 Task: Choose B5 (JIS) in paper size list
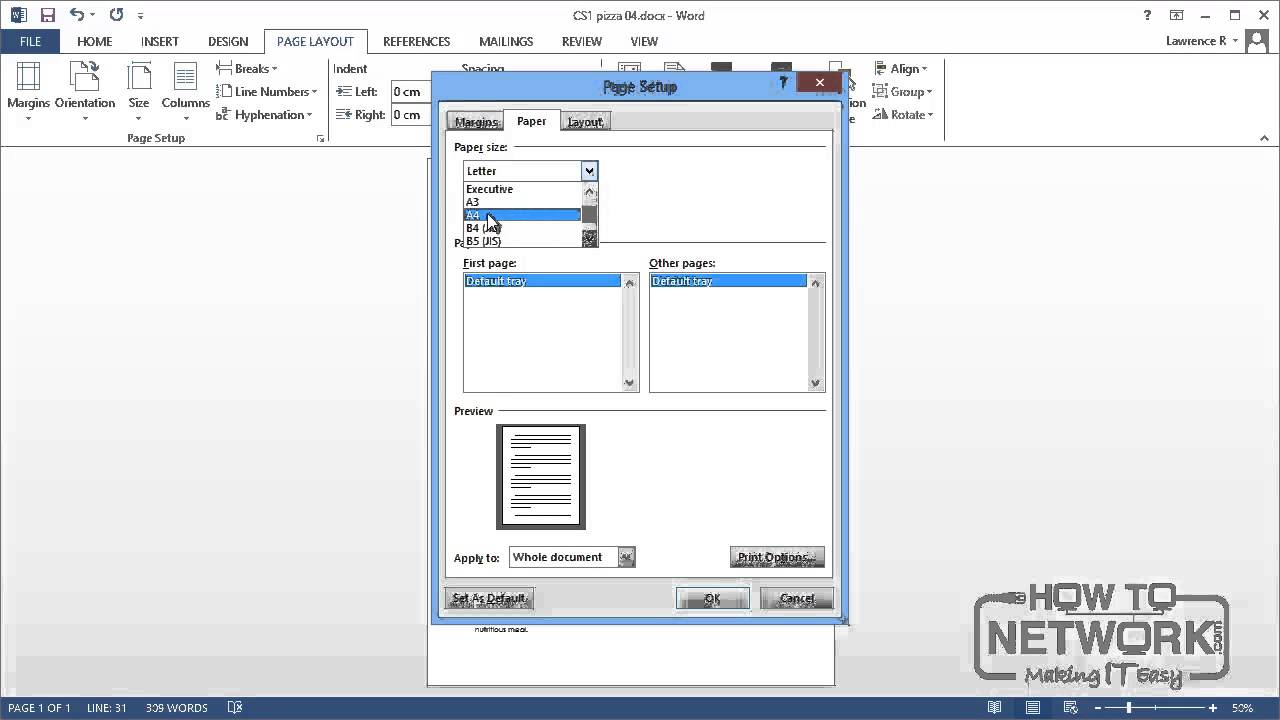click(522, 241)
